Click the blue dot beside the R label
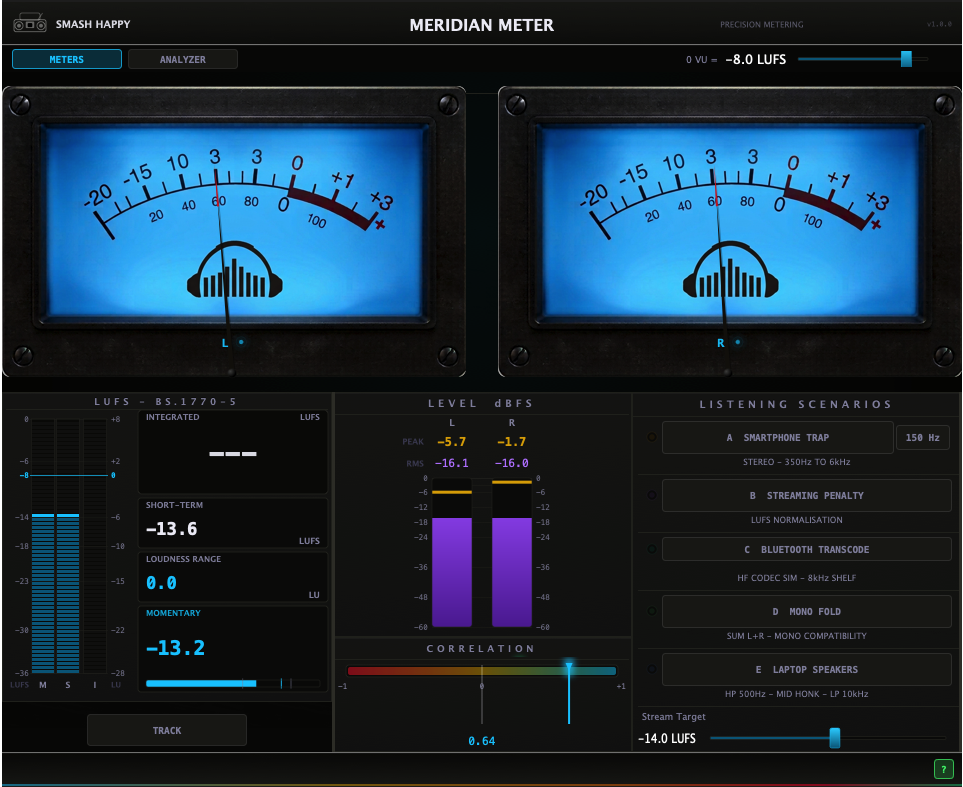Screen dimensions: 963x787 coord(738,342)
